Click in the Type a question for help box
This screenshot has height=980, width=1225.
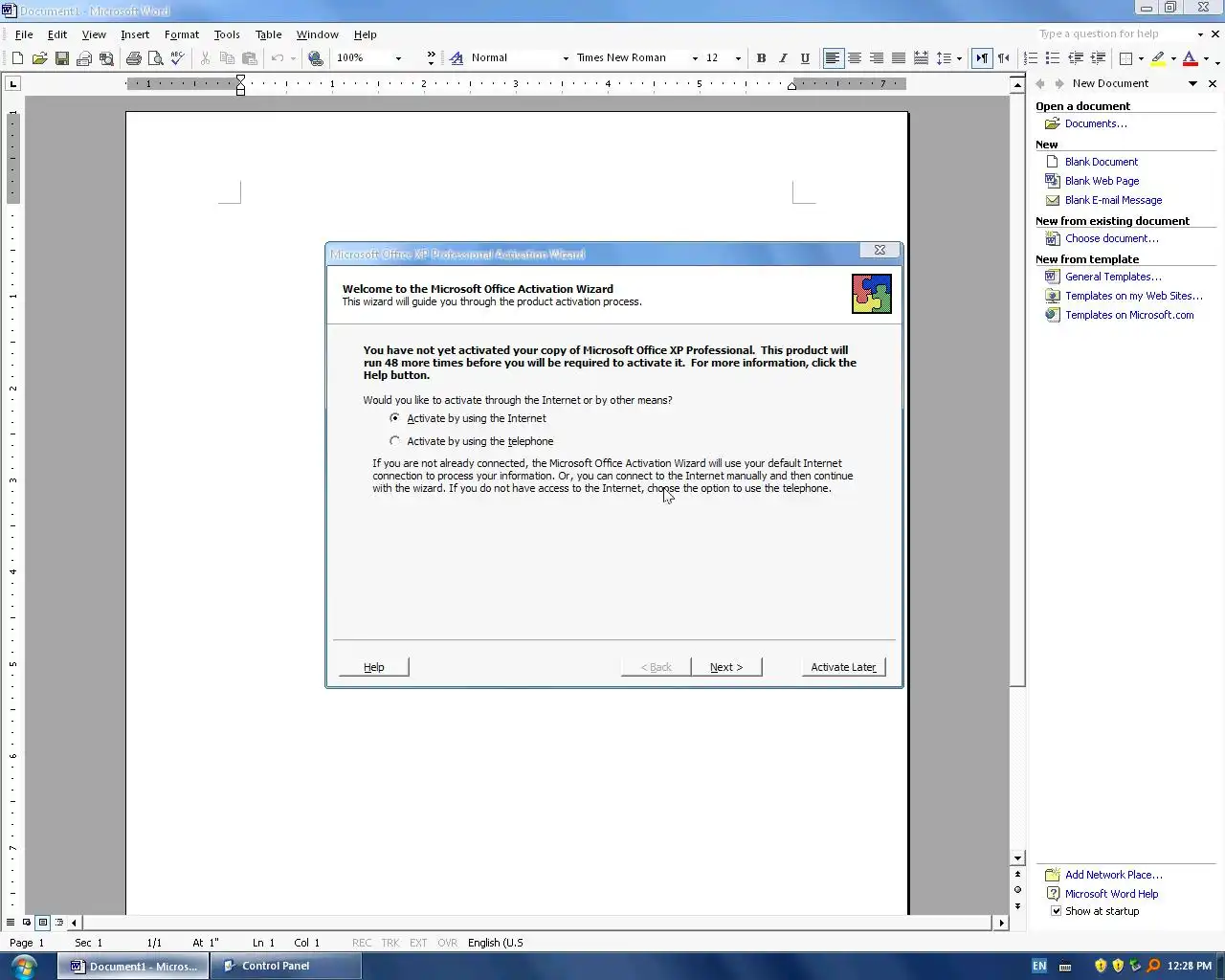tap(1115, 34)
